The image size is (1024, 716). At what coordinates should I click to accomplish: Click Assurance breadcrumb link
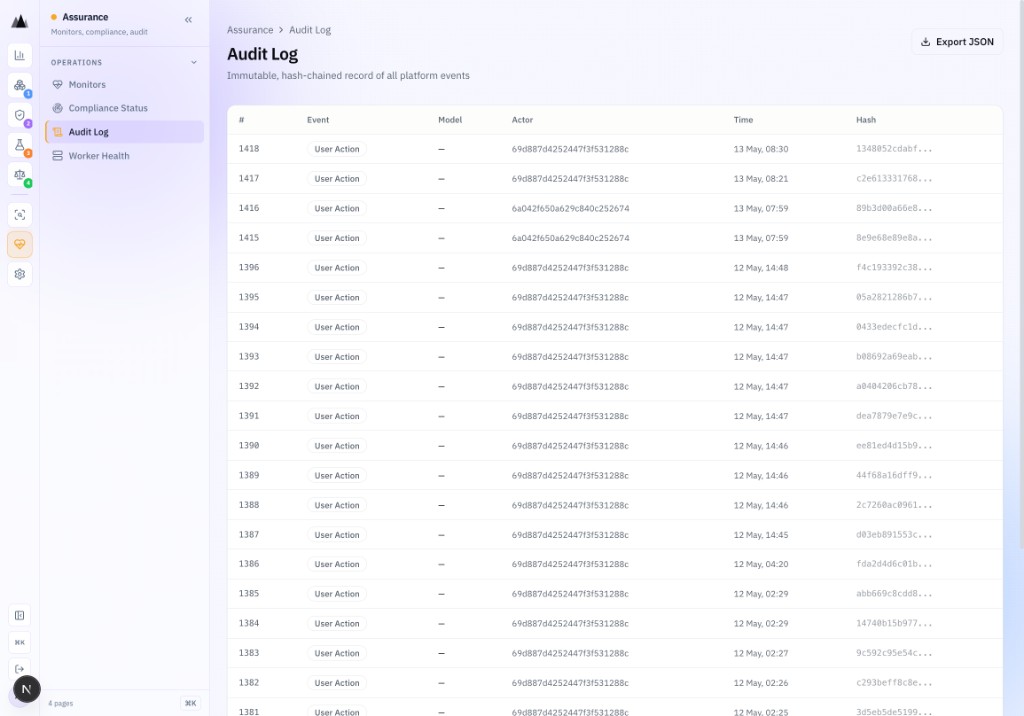point(250,30)
